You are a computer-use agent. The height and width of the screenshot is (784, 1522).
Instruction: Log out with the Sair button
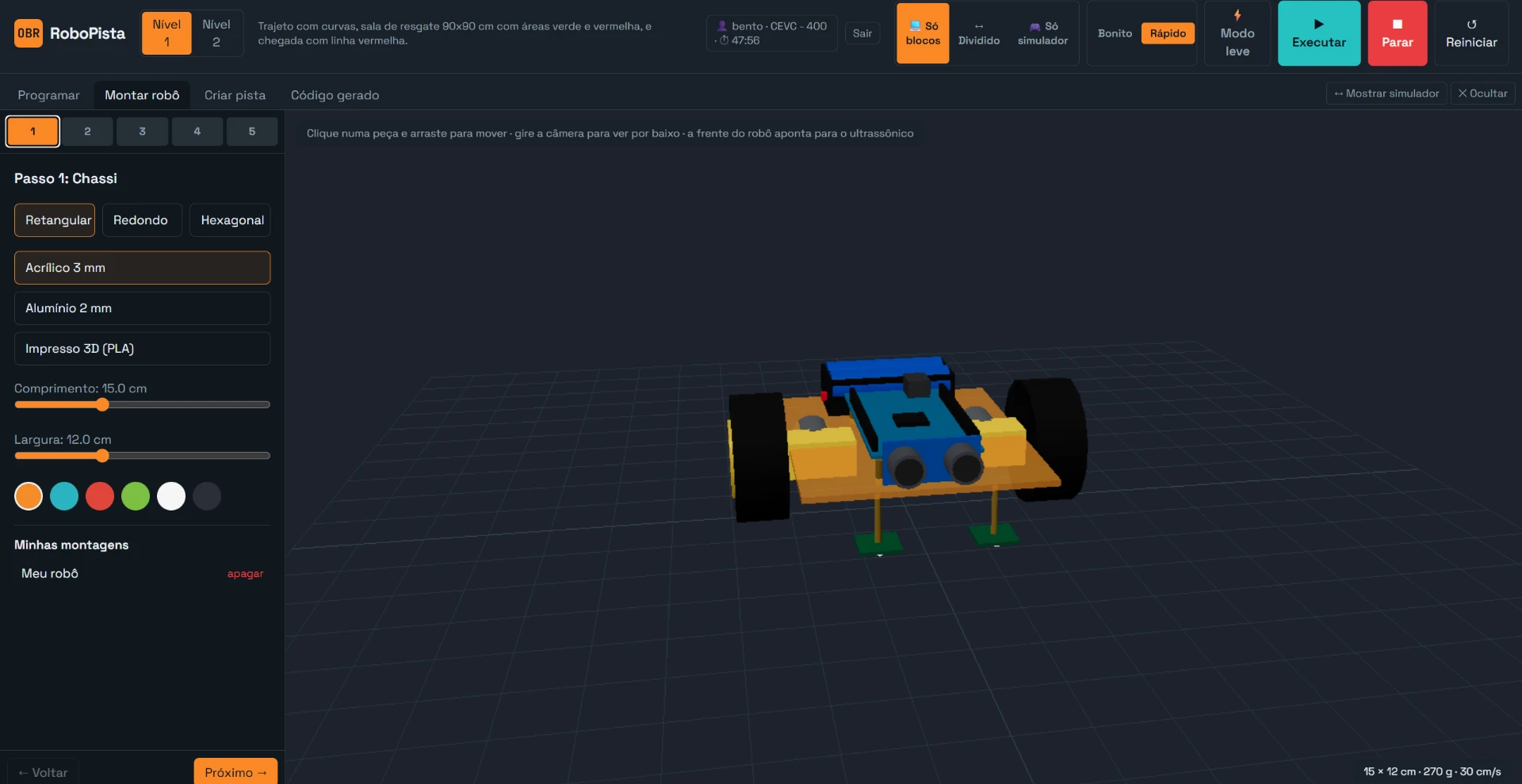(862, 33)
